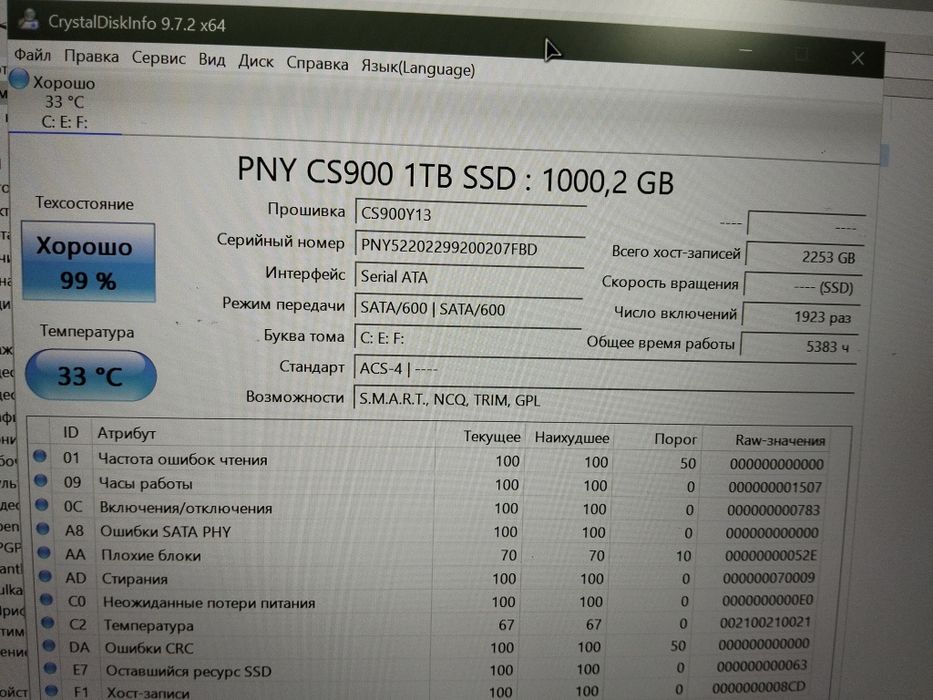Screen dimensions: 933x700
Task: Click the Возможности field S.M.A.R.T., NCQ
Action: coord(603,401)
